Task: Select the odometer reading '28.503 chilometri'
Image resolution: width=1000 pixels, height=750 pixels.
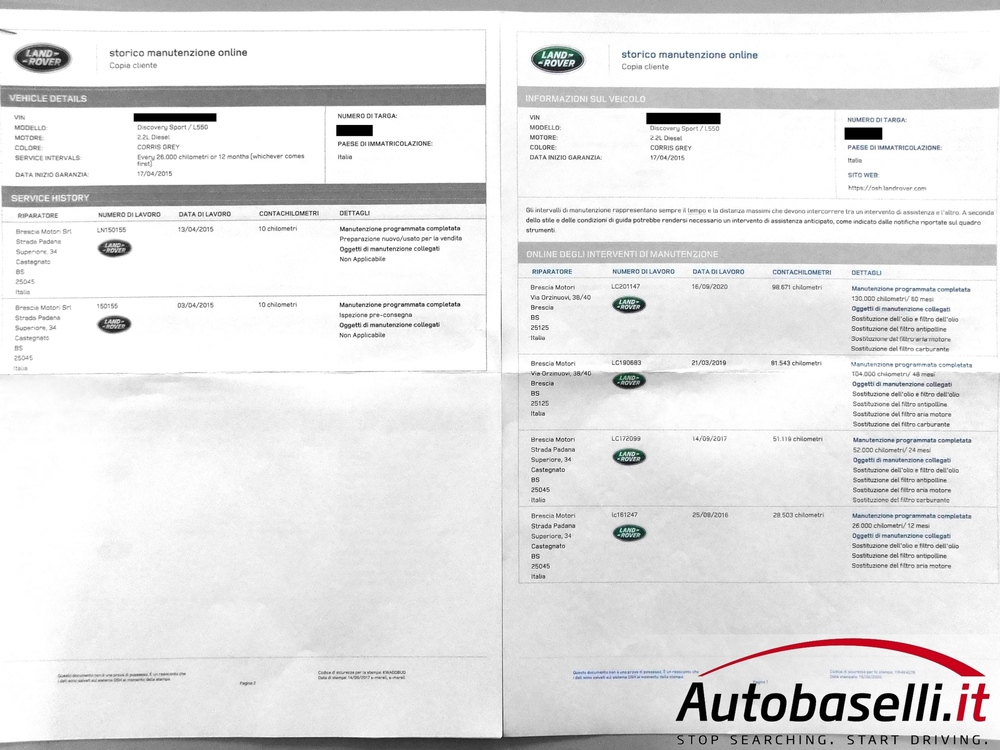Action: [798, 515]
